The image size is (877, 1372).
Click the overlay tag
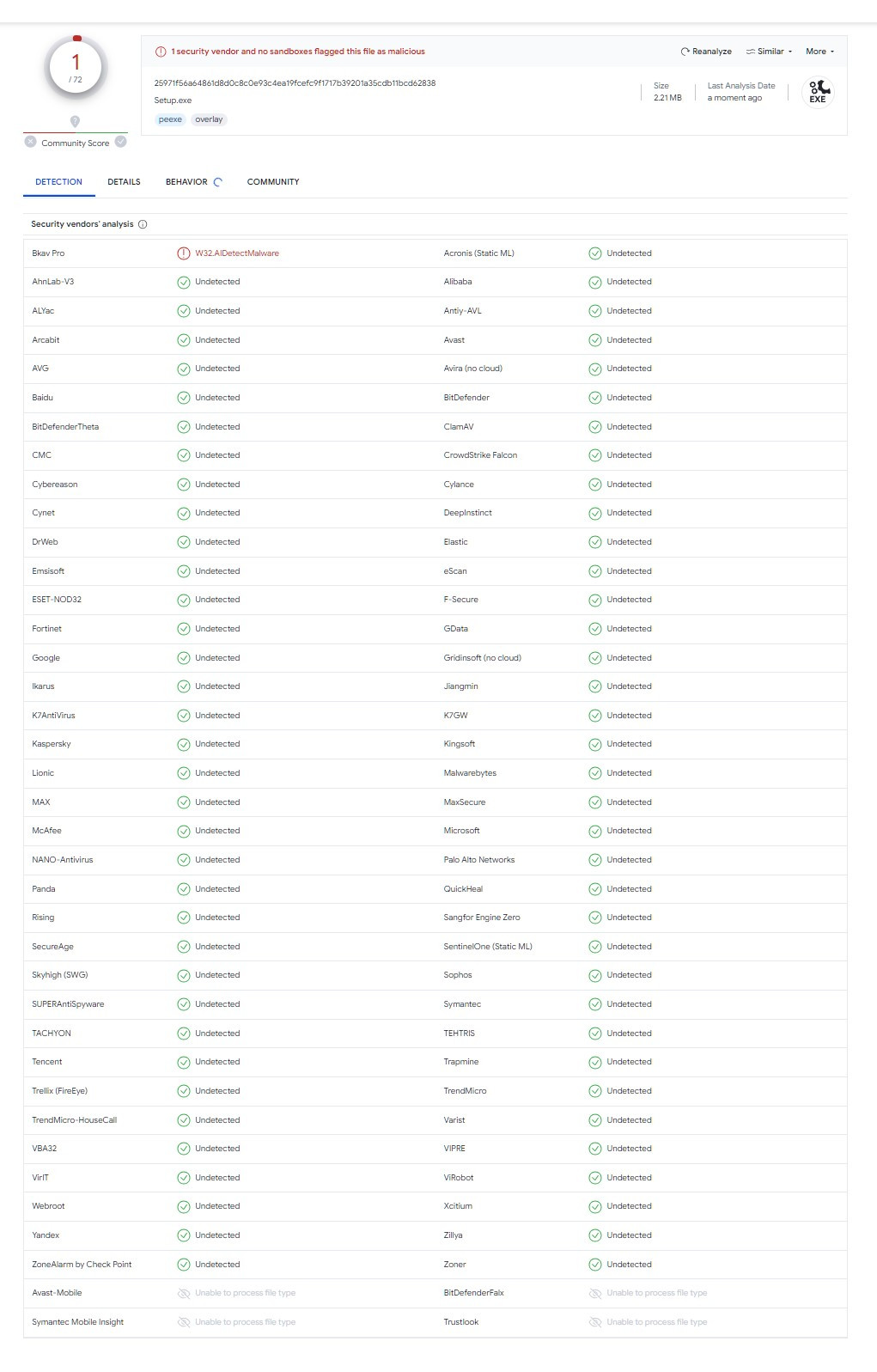point(209,119)
